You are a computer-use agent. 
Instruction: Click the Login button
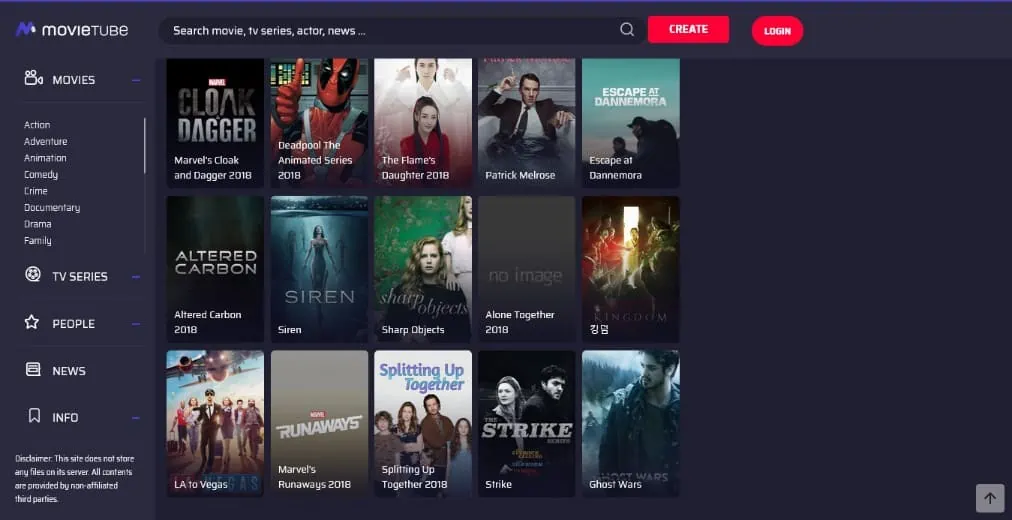(x=777, y=31)
